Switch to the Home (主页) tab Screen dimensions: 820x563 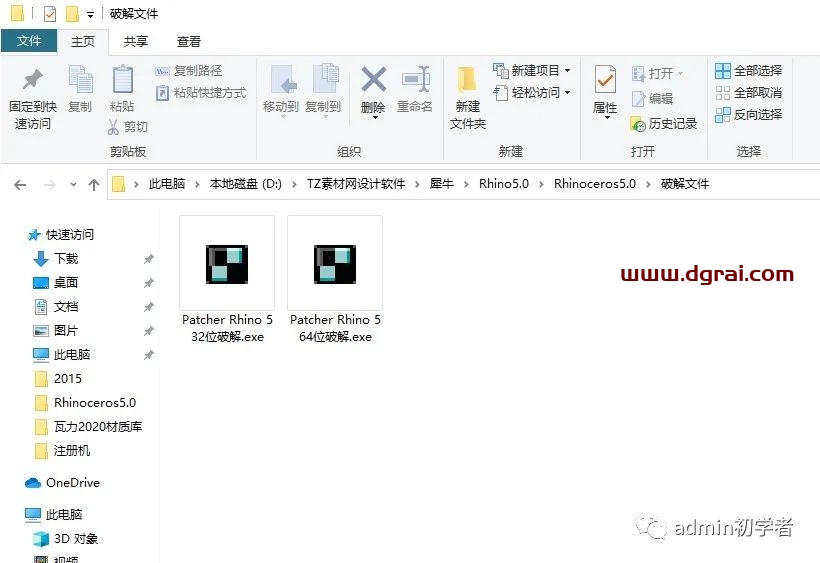pyautogui.click(x=83, y=41)
